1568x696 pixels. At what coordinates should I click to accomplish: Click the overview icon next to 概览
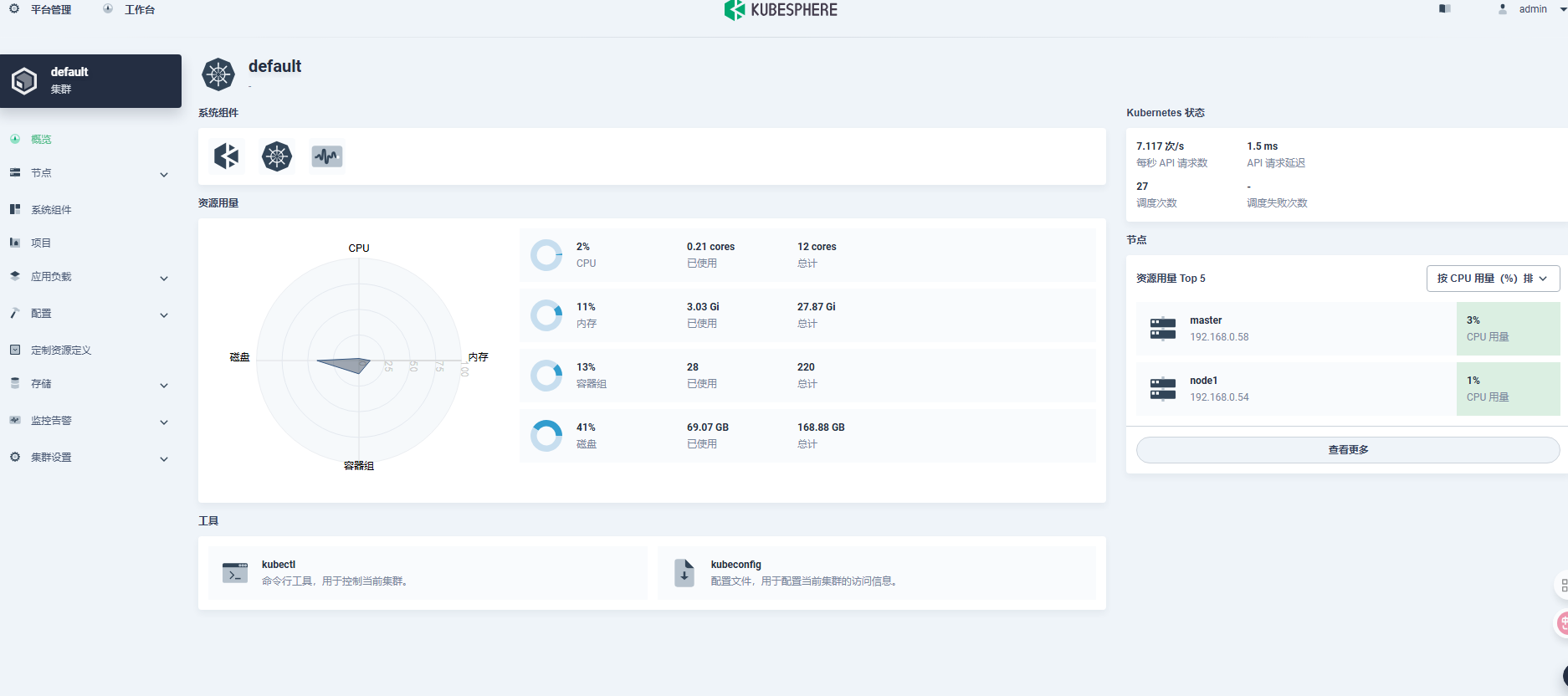pos(15,139)
